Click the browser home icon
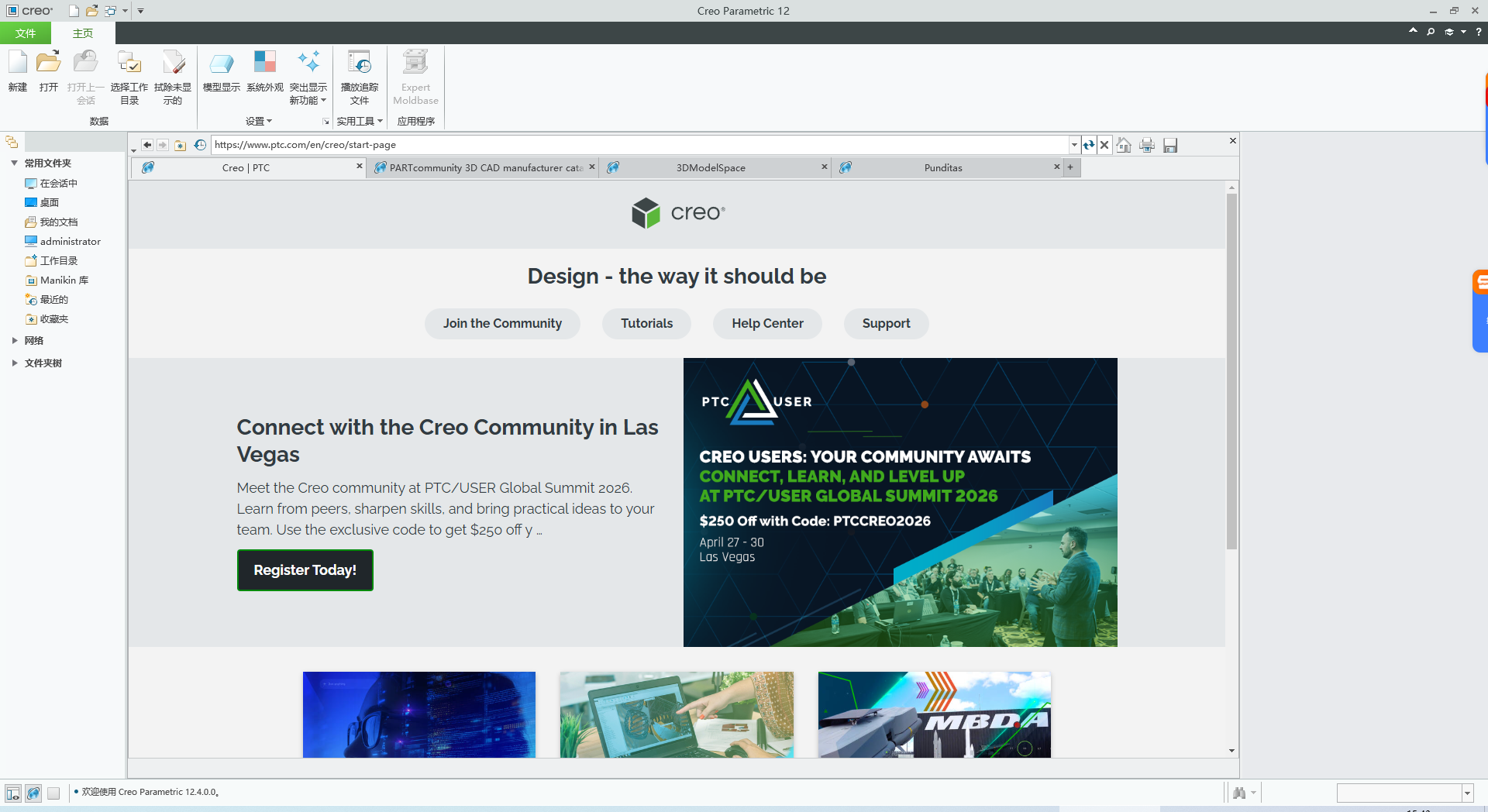The height and width of the screenshot is (812, 1488). (1124, 145)
